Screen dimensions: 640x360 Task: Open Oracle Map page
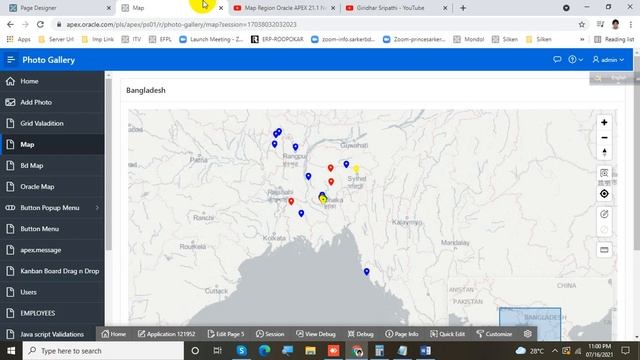[x=52, y=187]
